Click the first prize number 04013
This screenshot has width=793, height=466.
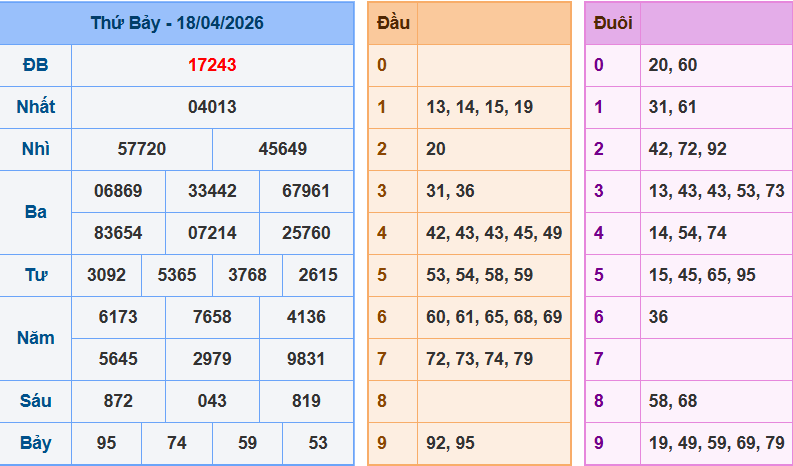212,107
